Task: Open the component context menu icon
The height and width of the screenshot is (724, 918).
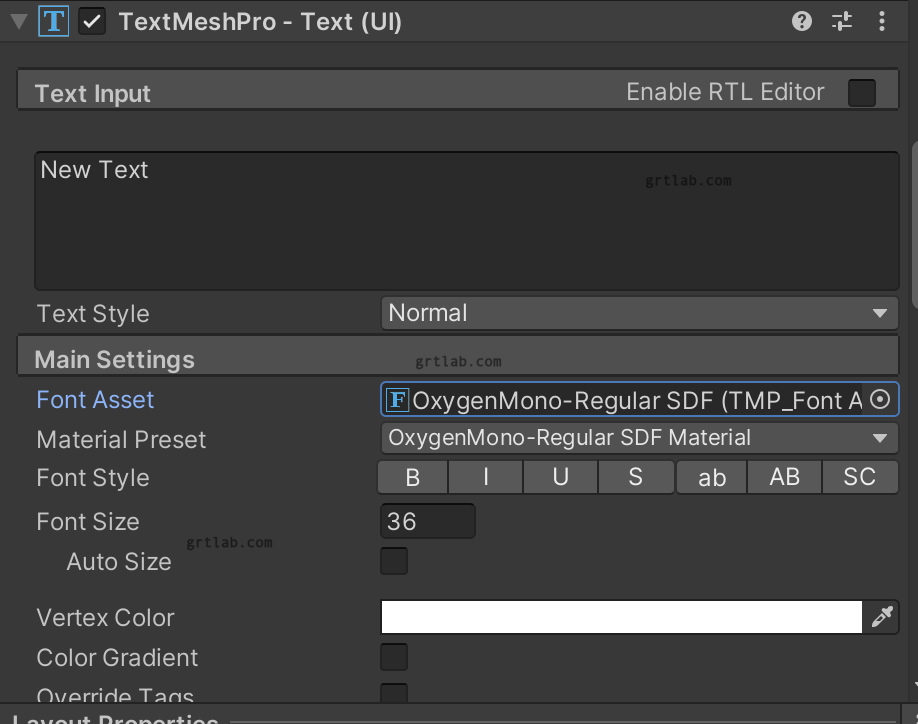Action: [882, 20]
